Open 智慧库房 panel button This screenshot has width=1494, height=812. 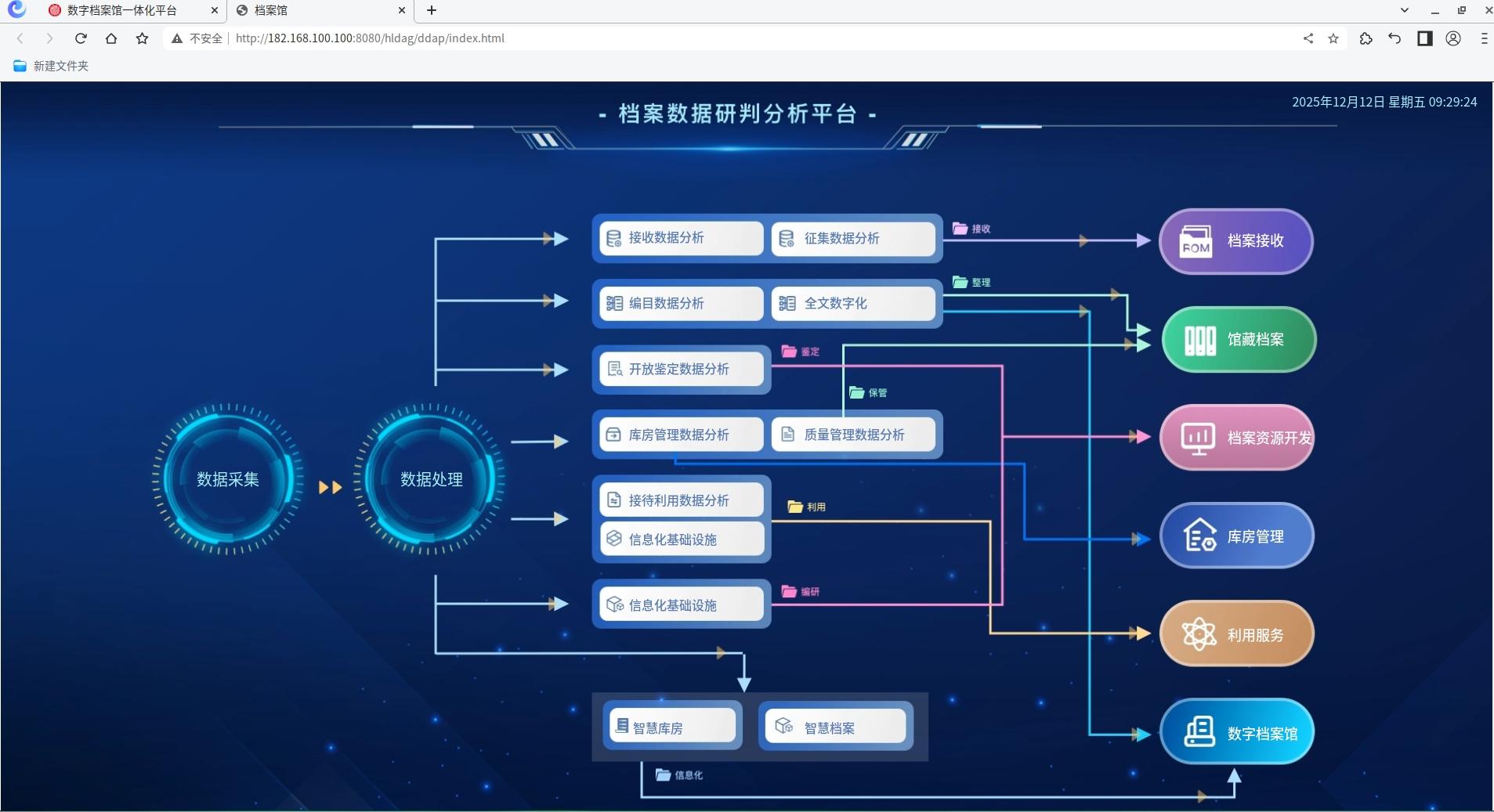coord(672,727)
